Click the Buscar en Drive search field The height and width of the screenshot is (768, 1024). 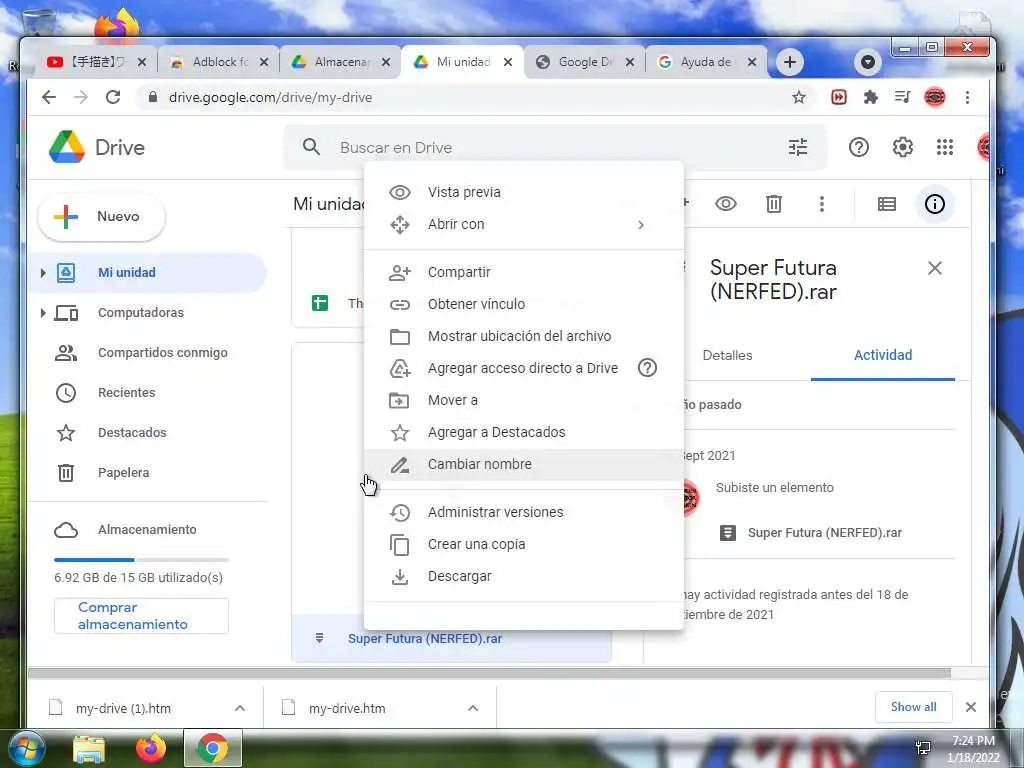point(555,148)
